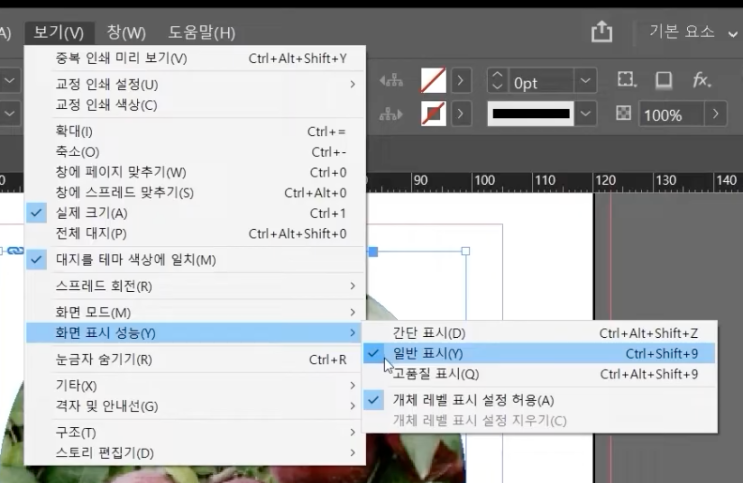
Task: Select 간단 표시(D) display option
Action: 539,333
